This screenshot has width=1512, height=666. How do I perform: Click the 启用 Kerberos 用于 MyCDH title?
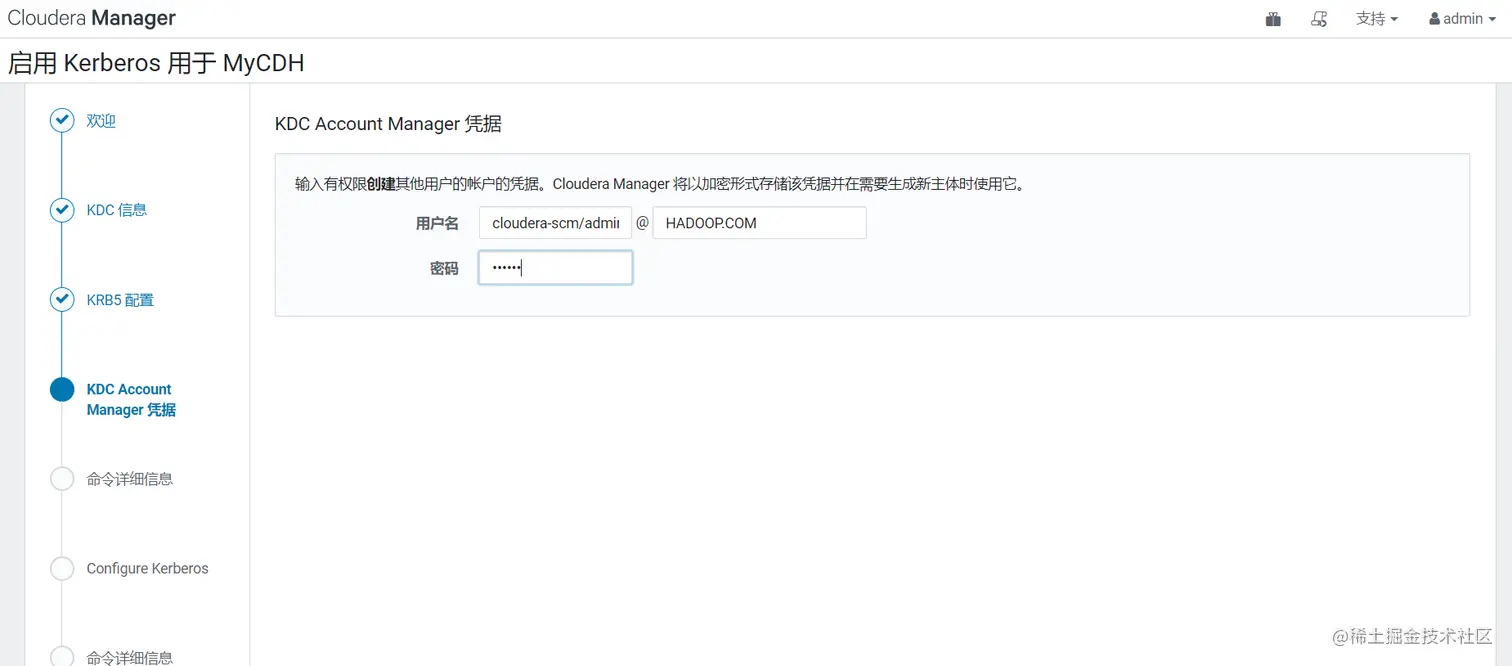(156, 63)
